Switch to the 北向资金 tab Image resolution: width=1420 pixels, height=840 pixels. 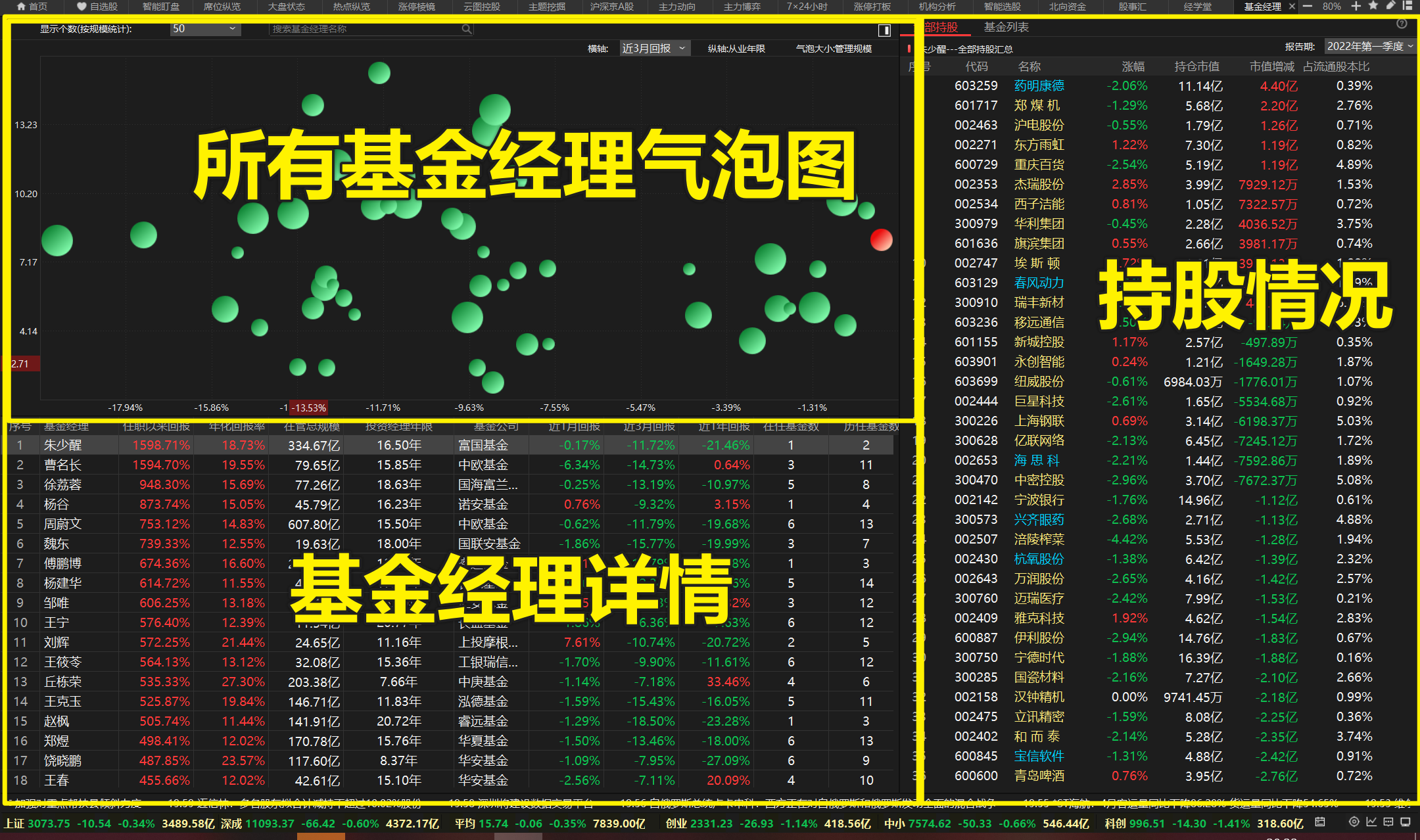(x=1067, y=7)
